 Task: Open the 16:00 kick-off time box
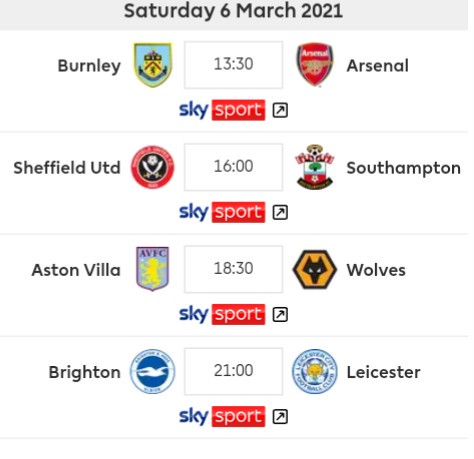click(233, 167)
